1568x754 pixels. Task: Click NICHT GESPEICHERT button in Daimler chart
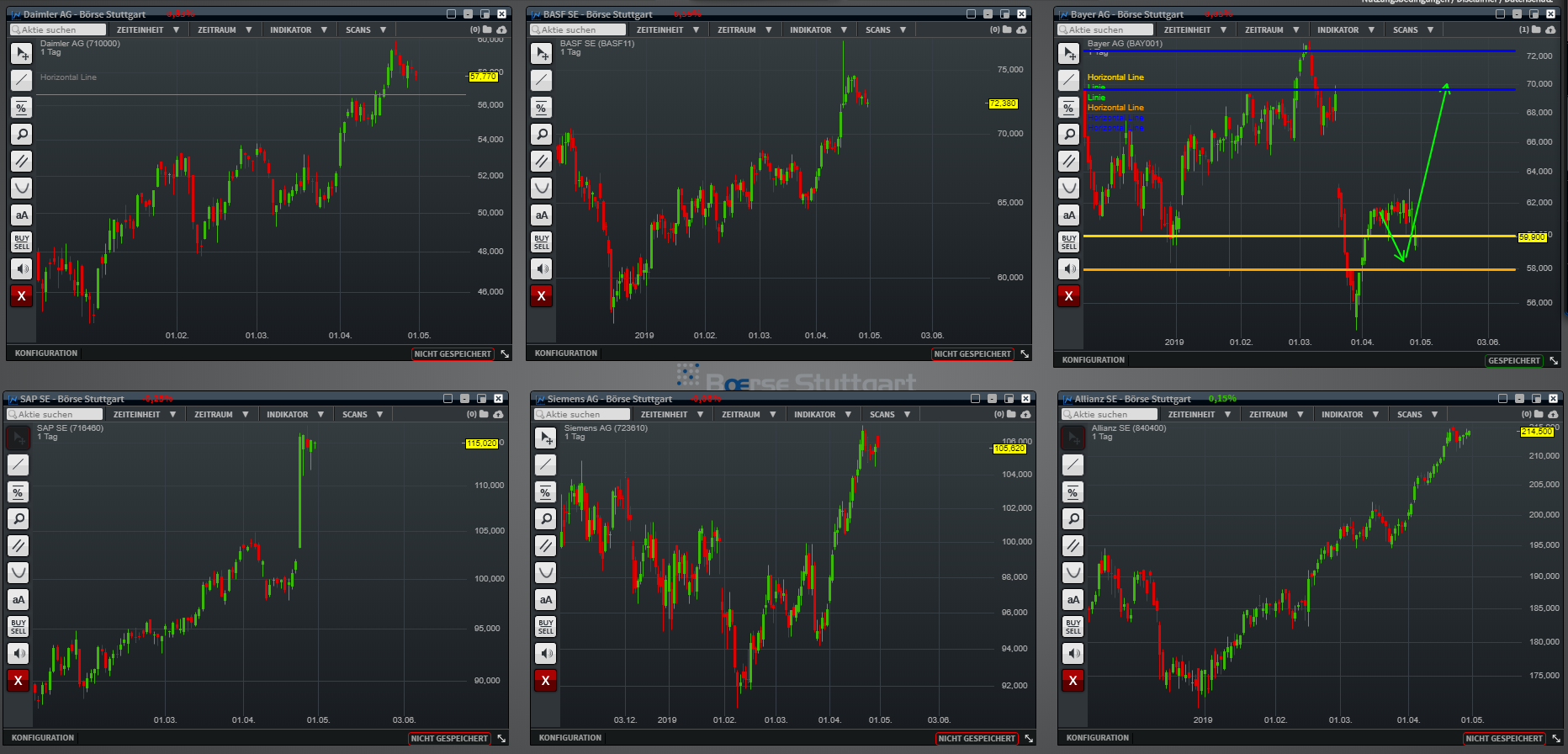click(453, 354)
